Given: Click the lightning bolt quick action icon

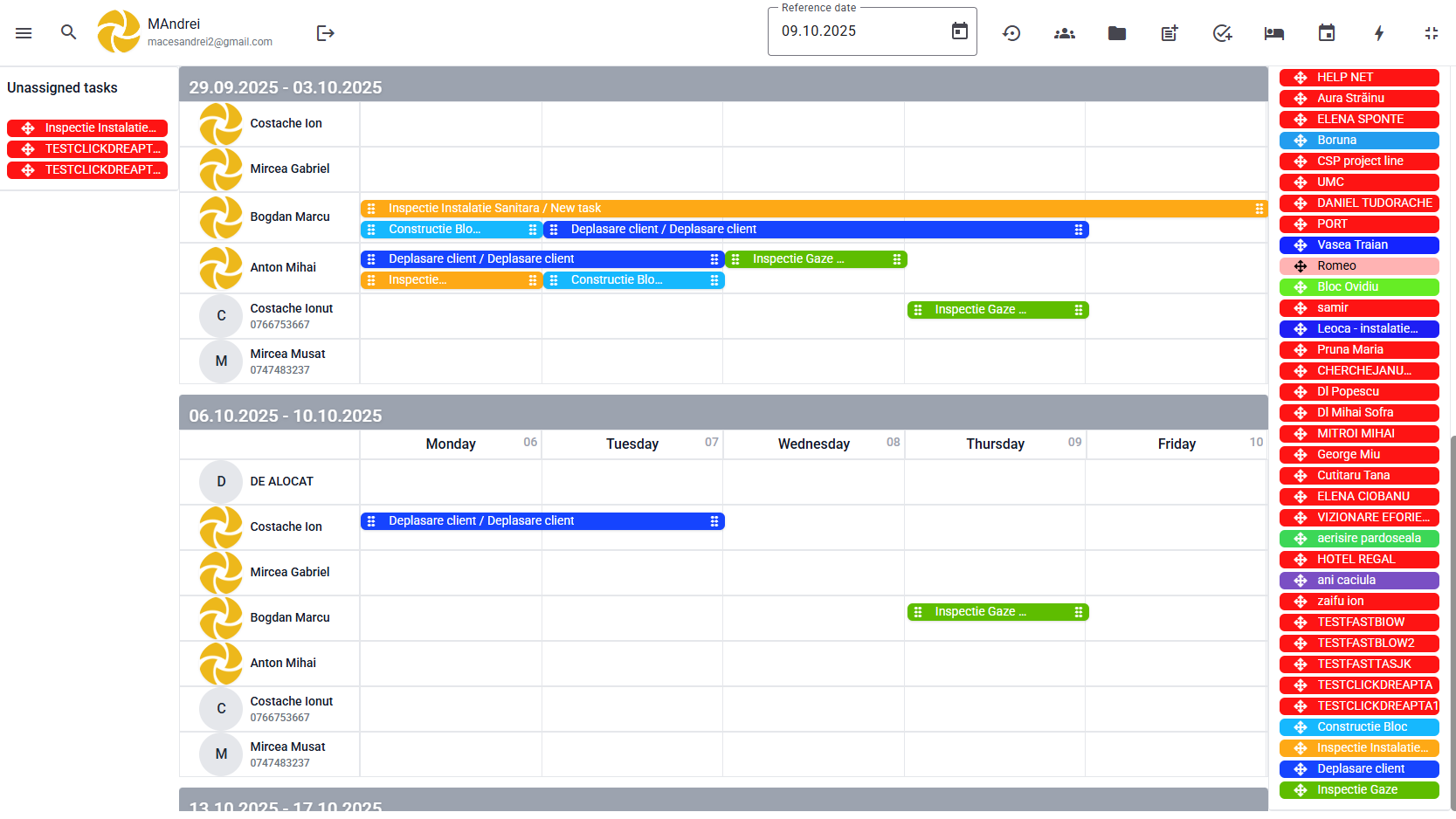Looking at the screenshot, I should [1378, 33].
